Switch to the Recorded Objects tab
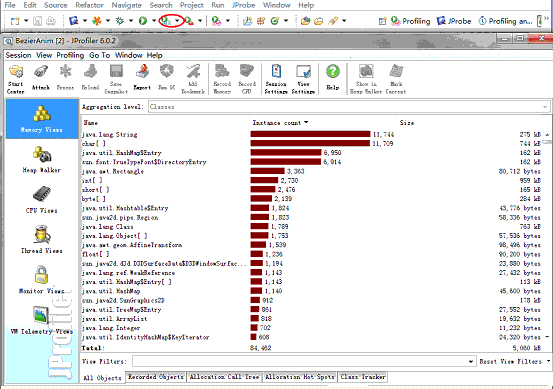The image size is (553, 389). [x=156, y=377]
